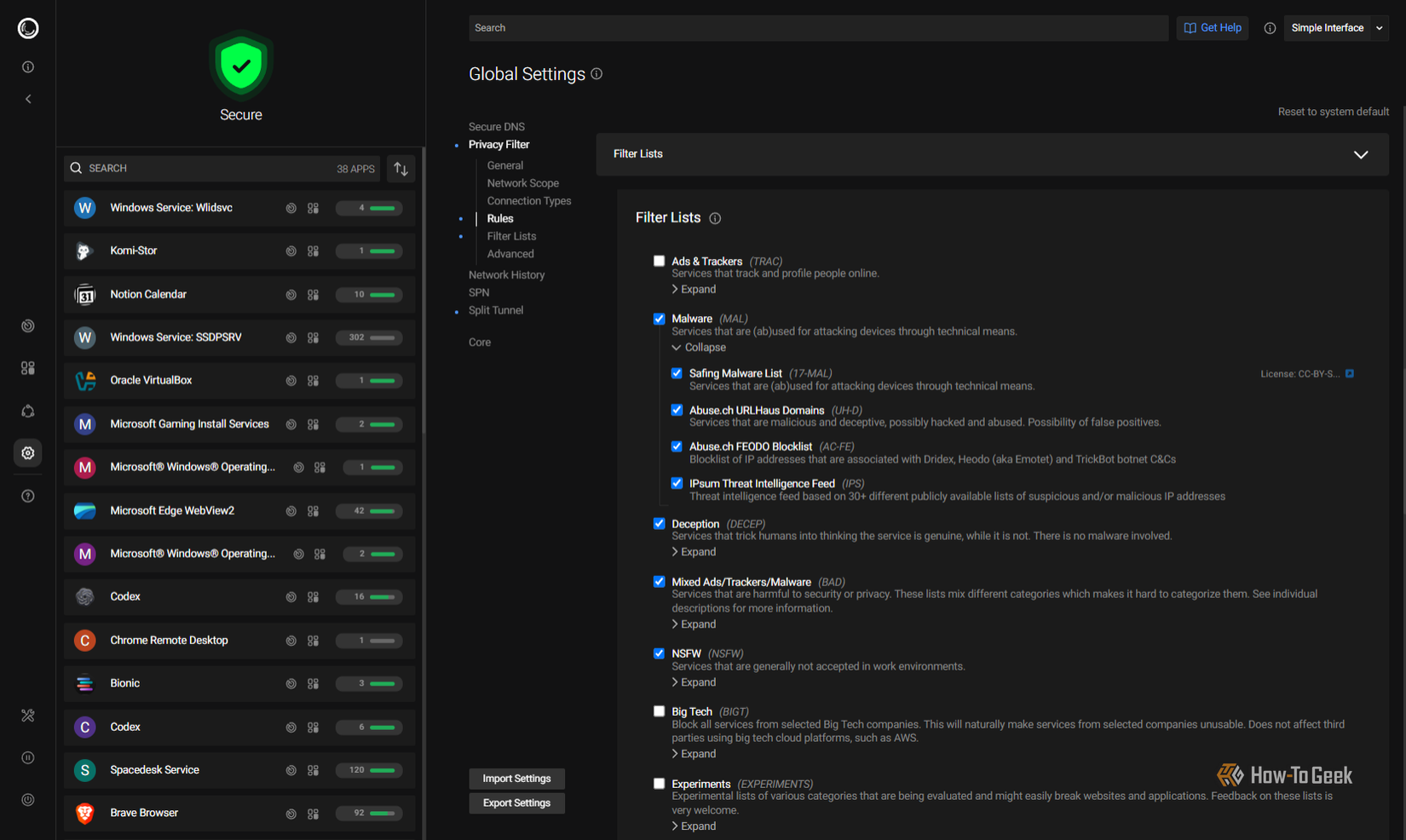Collapse the Malware sublist

pos(699,348)
